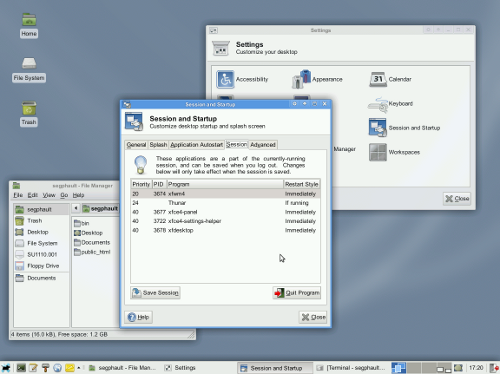Screen dimensions: 500x374
Task: Select Desktop in File Manager sidebar
Action: pos(41,232)
